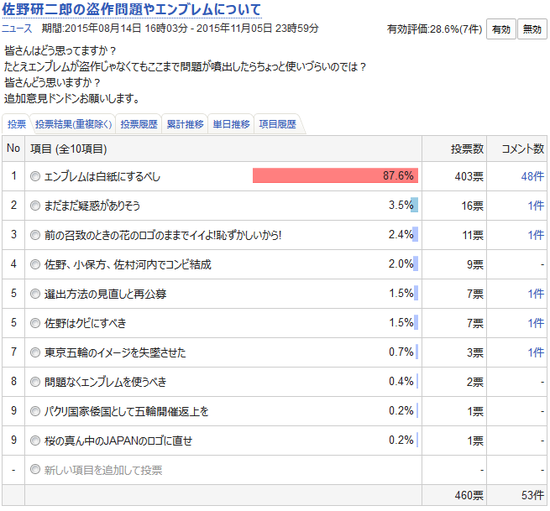This screenshot has height=511, width=550.
Task: Switch to the 投票履歴 tab
Action: pos(139,124)
